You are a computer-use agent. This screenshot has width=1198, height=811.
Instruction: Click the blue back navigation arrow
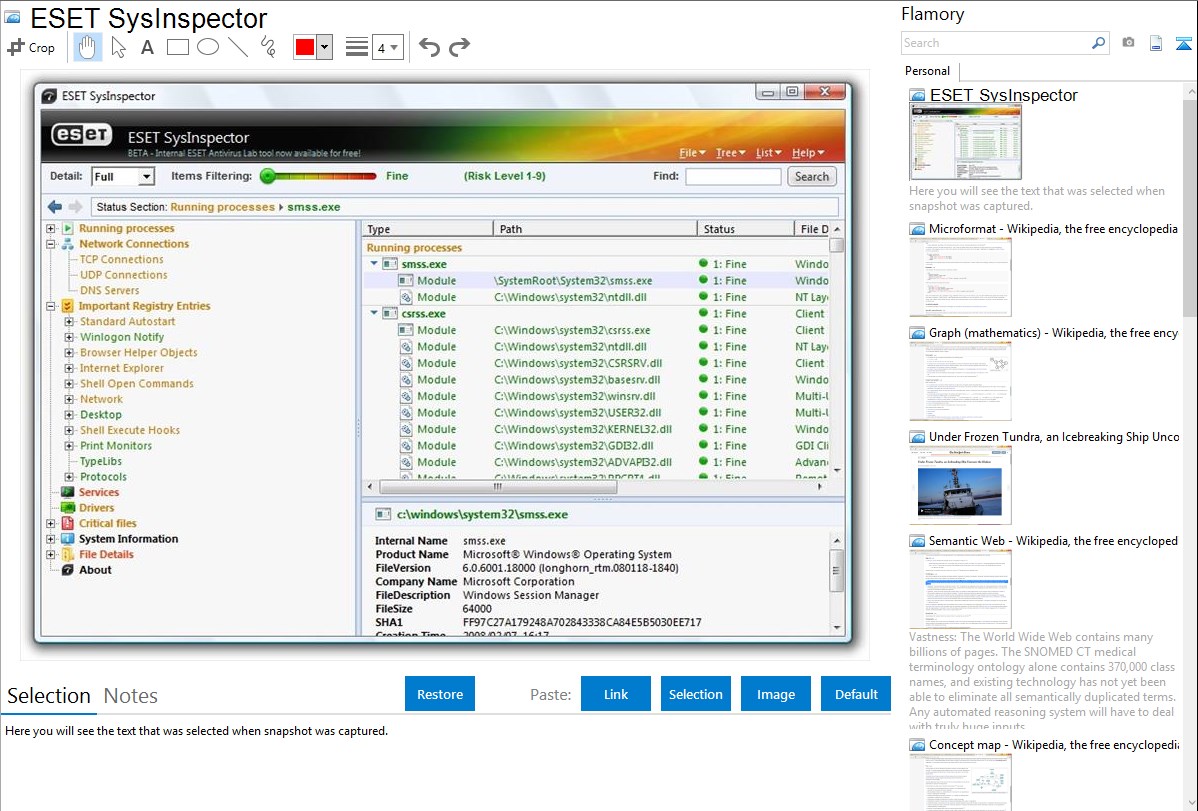54,206
